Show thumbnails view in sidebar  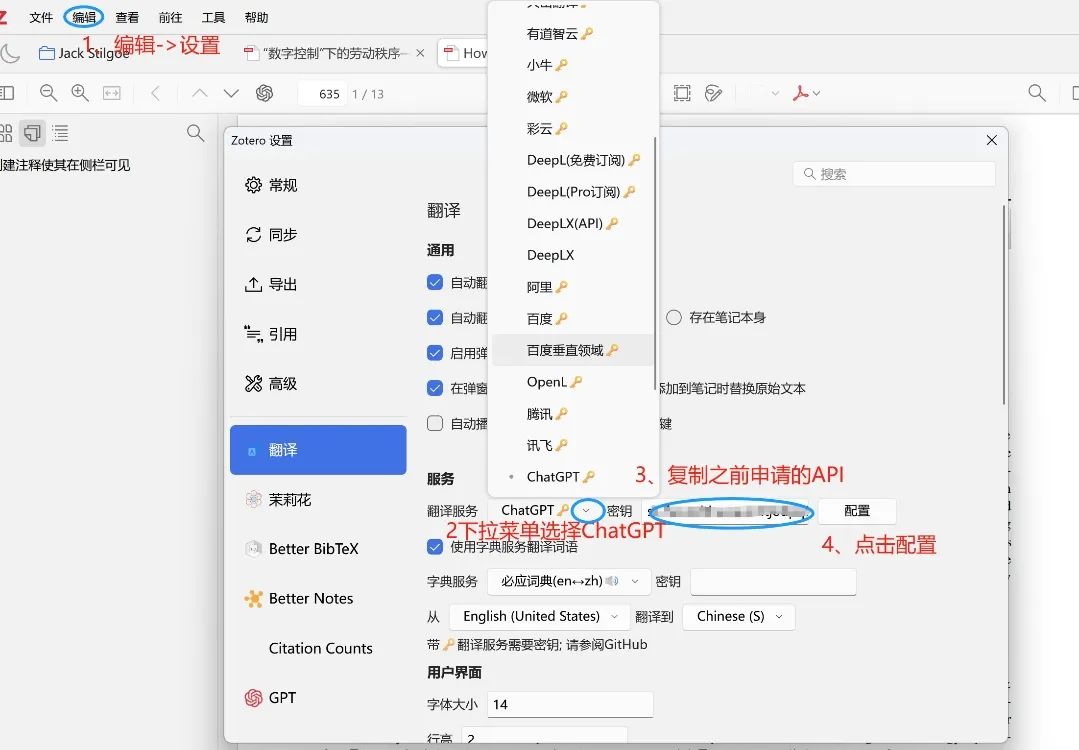tap(6, 133)
